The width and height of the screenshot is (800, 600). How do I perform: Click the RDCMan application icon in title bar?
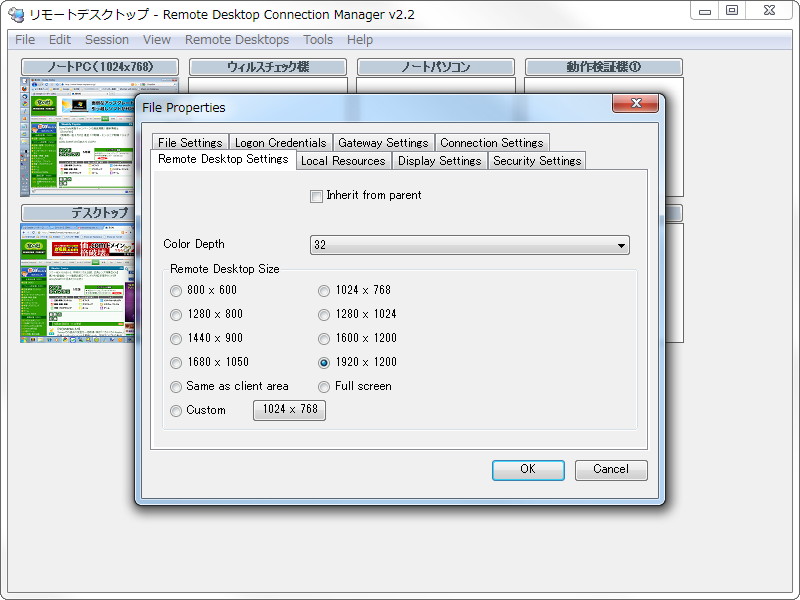coord(11,13)
